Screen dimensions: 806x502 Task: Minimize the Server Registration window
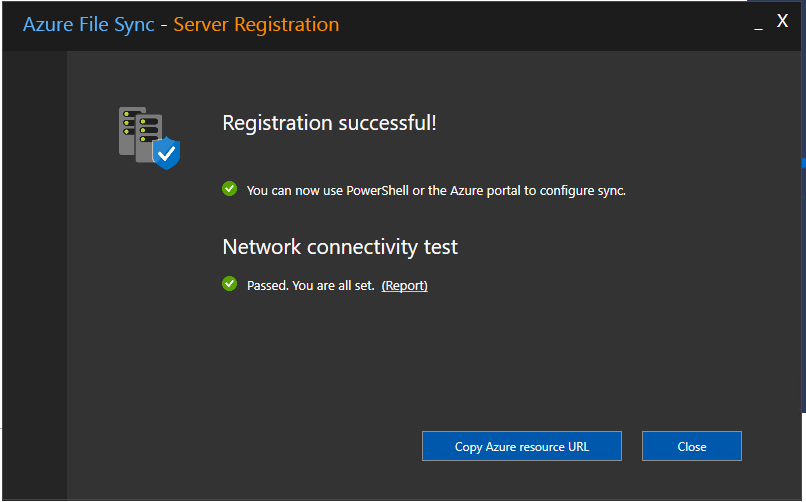759,24
